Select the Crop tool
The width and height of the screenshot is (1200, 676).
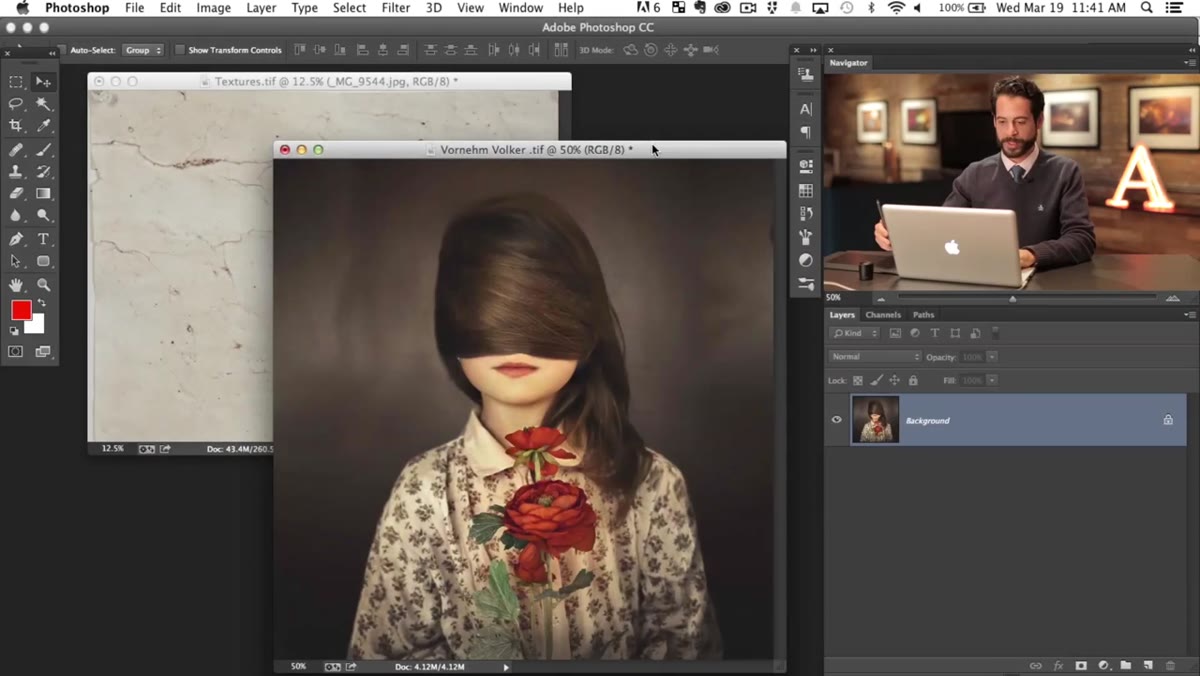pos(16,126)
